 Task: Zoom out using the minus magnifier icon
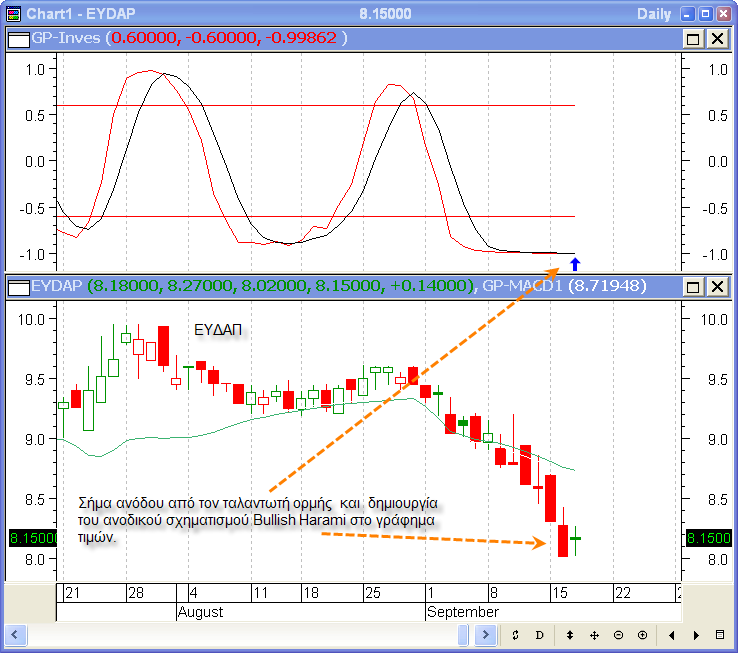coord(618,635)
